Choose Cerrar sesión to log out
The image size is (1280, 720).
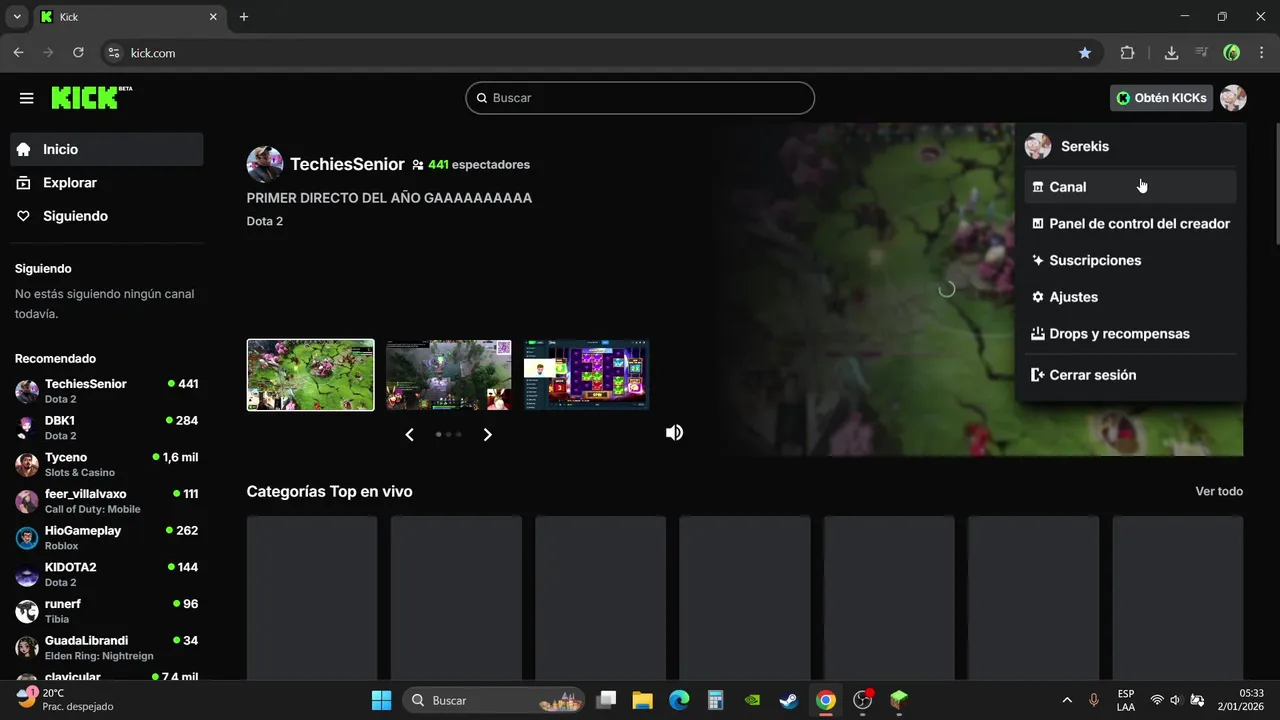click(x=1130, y=375)
